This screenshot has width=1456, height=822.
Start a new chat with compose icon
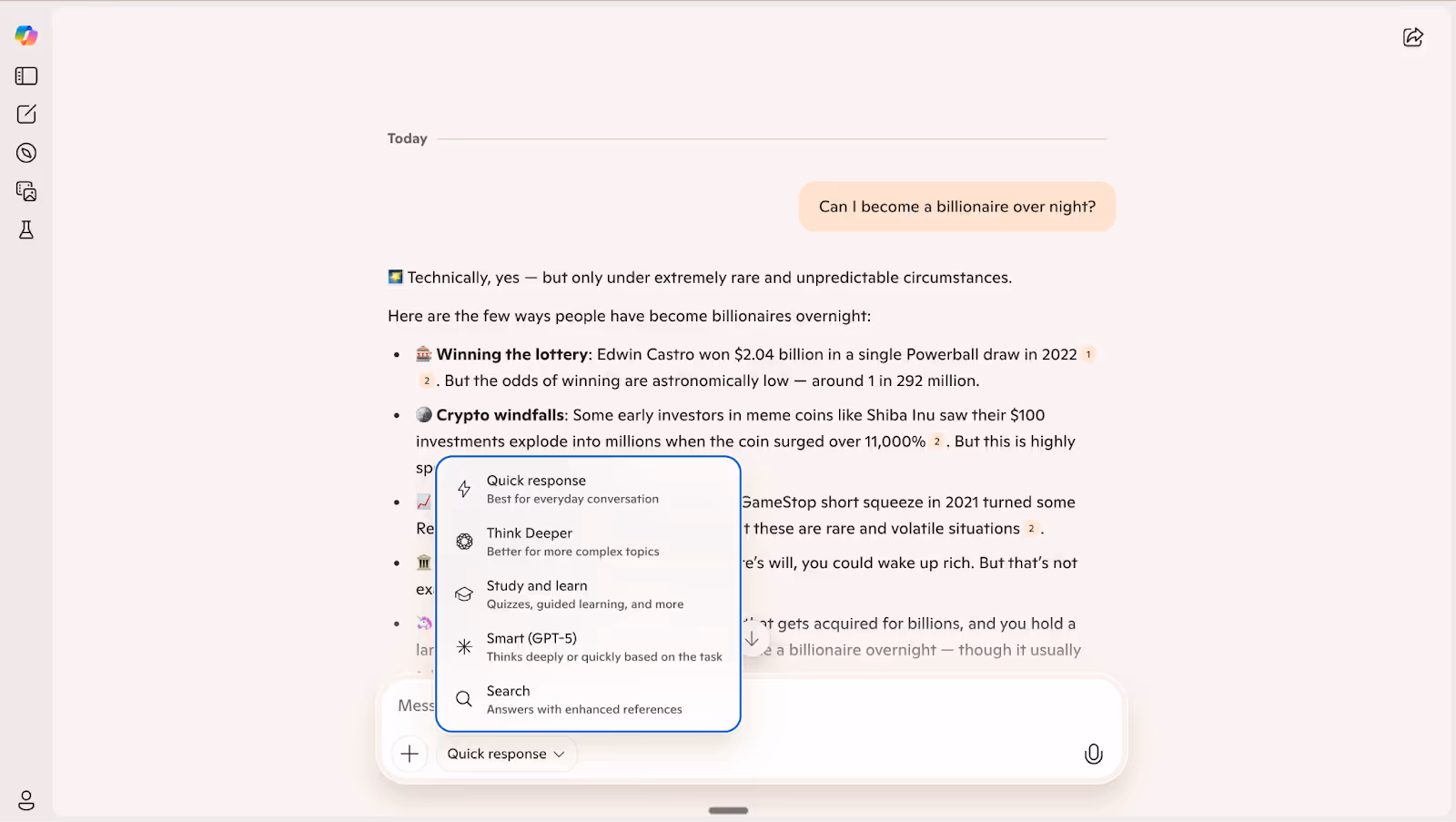(x=25, y=114)
